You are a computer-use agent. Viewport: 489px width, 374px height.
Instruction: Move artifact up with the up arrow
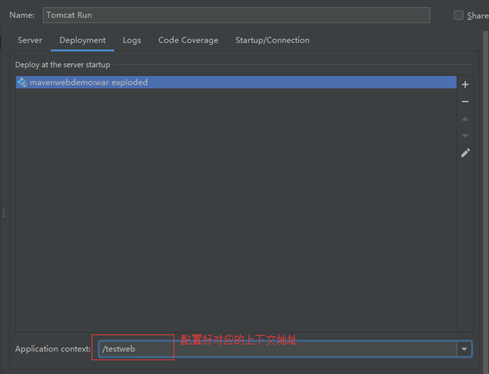(465, 119)
